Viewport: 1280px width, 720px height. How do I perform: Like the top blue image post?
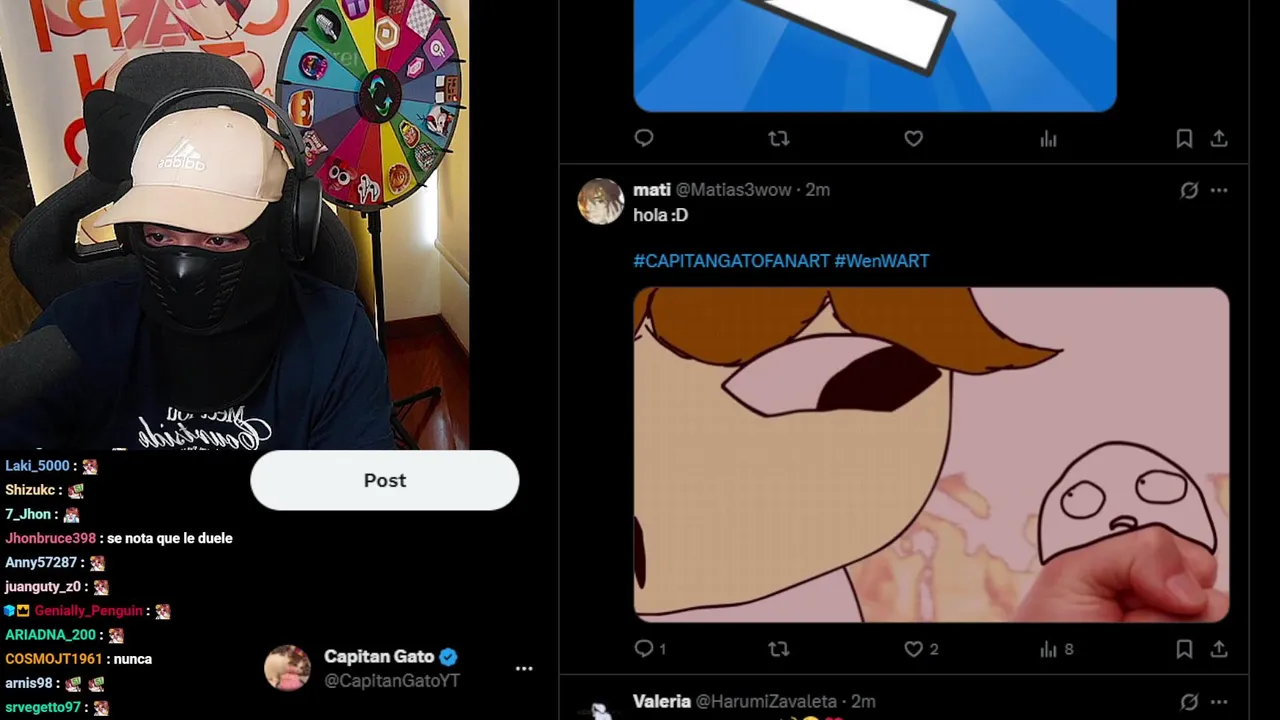(x=913, y=139)
